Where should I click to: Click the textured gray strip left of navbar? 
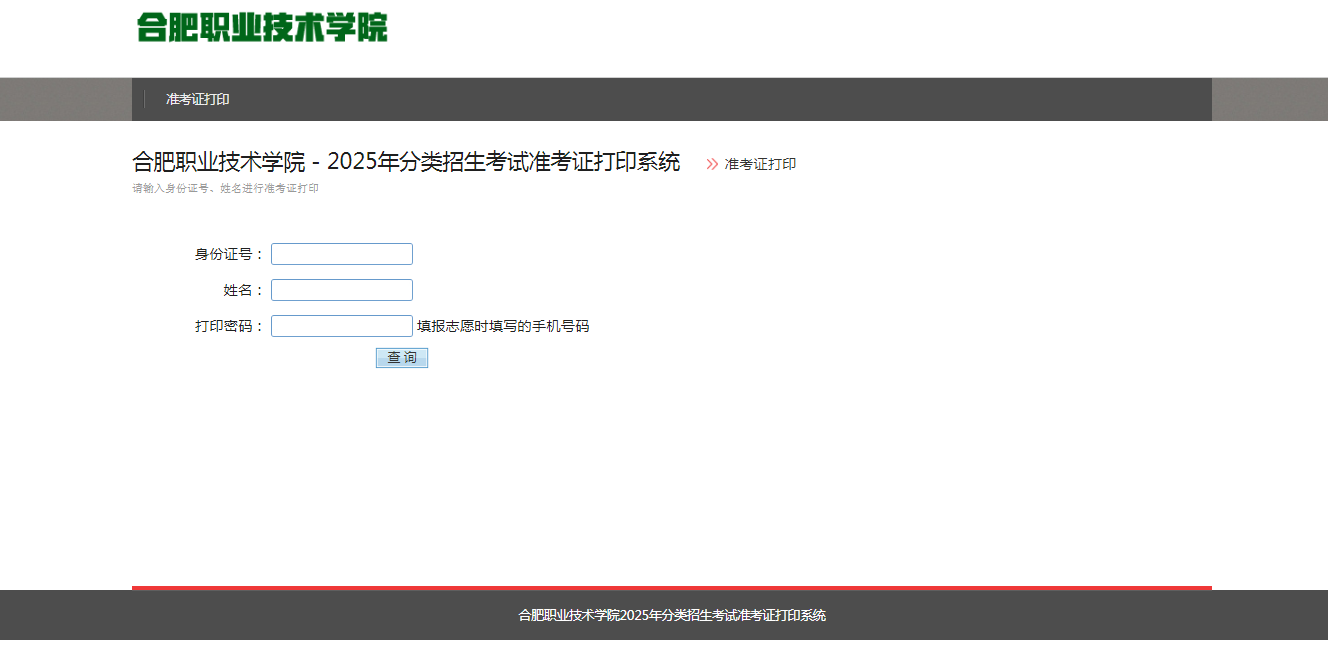coord(65,99)
